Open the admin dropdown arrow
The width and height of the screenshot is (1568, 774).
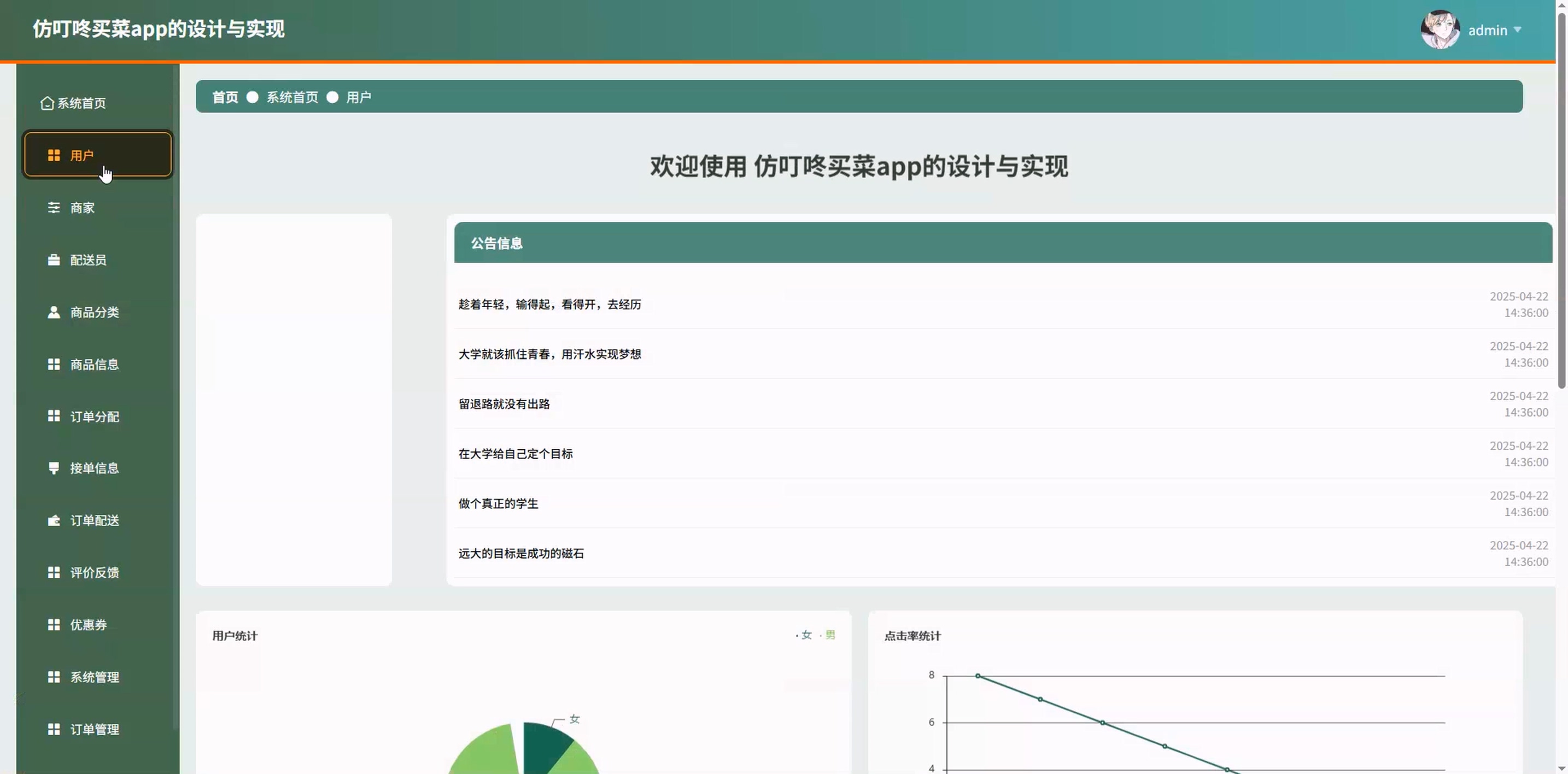tap(1517, 30)
